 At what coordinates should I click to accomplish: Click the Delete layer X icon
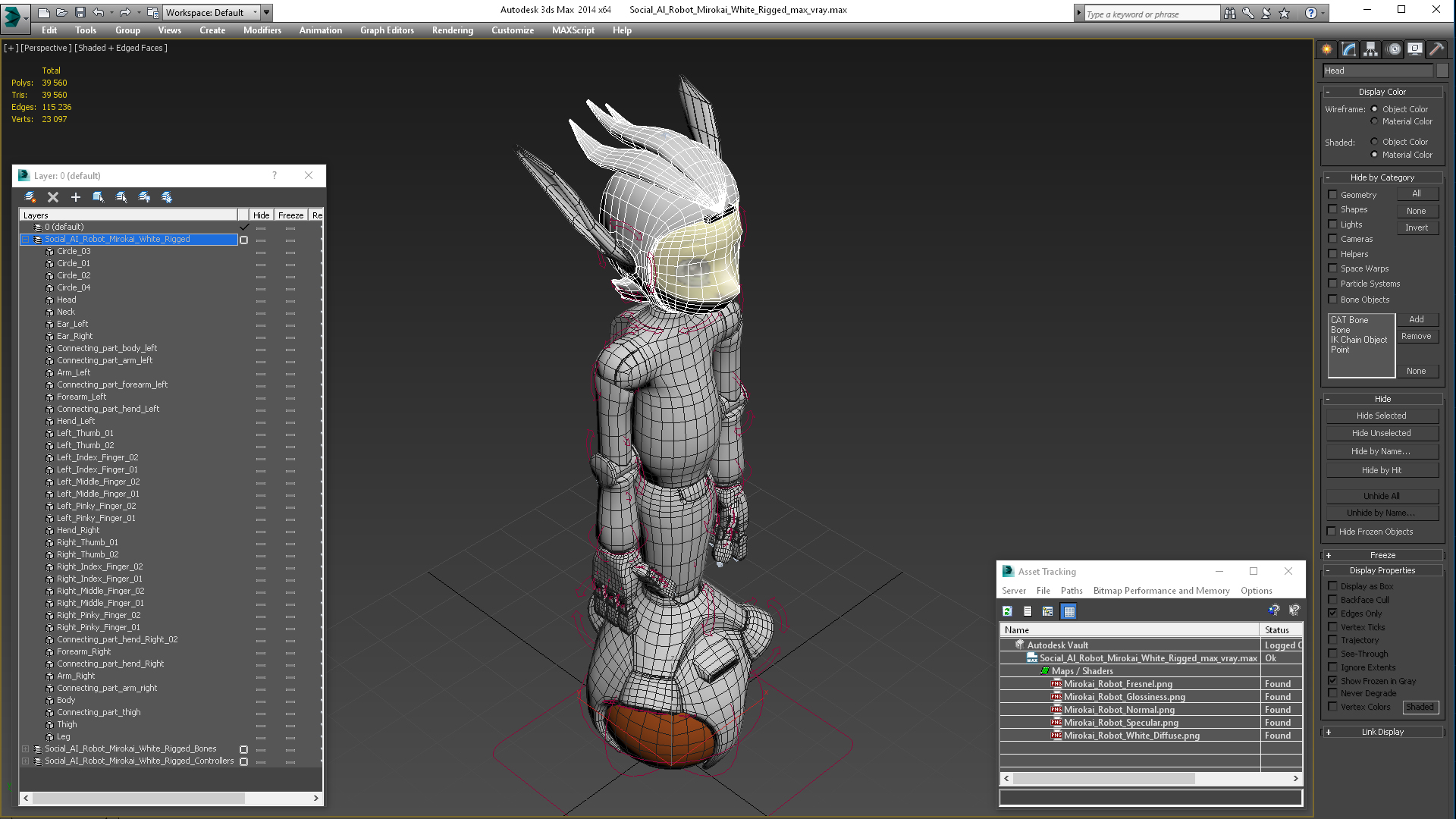(x=53, y=197)
